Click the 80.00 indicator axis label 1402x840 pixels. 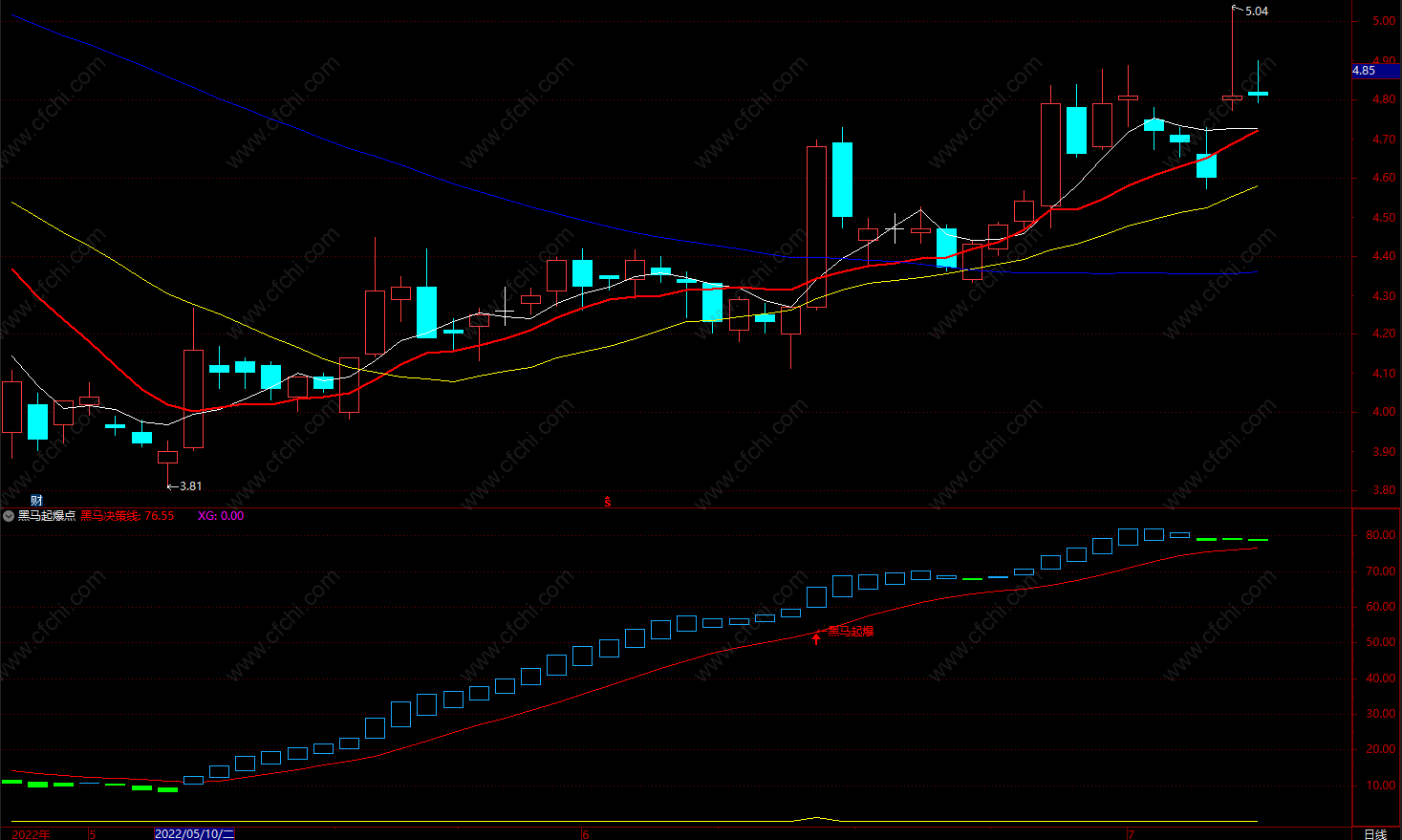1380,535
